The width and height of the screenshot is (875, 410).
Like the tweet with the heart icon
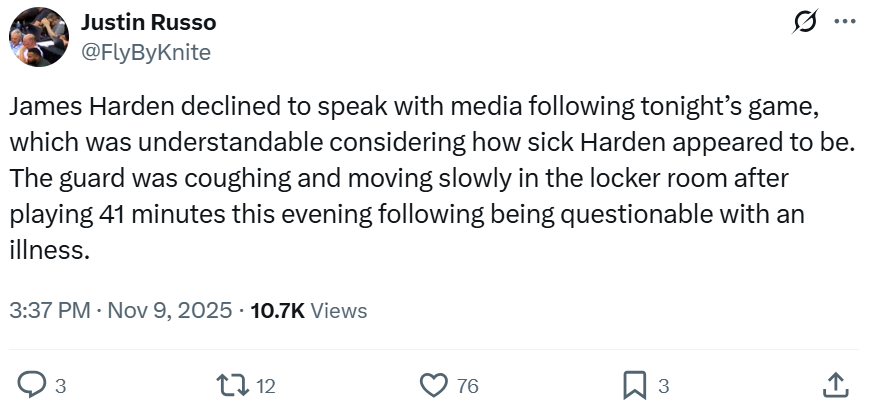[x=432, y=384]
